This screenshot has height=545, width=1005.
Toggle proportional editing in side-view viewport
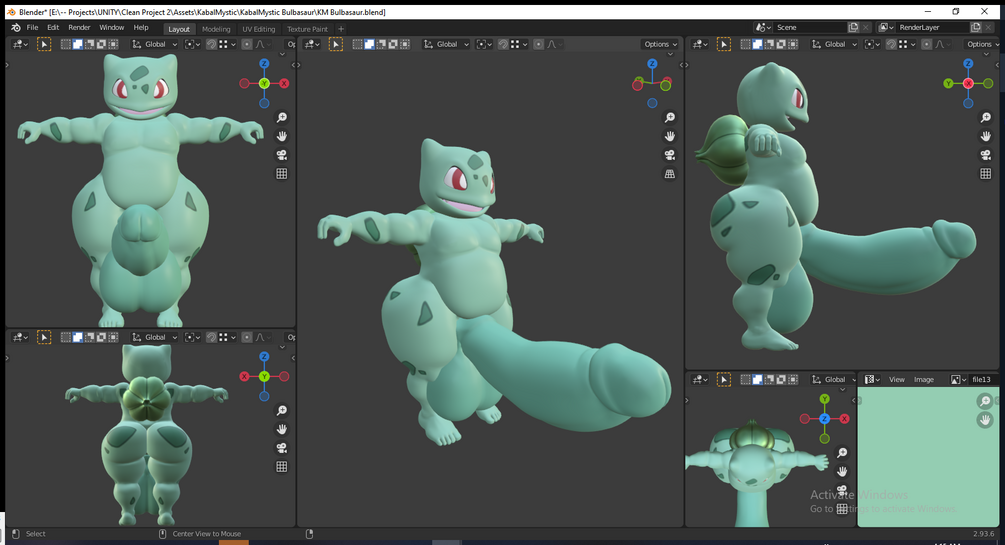click(926, 44)
